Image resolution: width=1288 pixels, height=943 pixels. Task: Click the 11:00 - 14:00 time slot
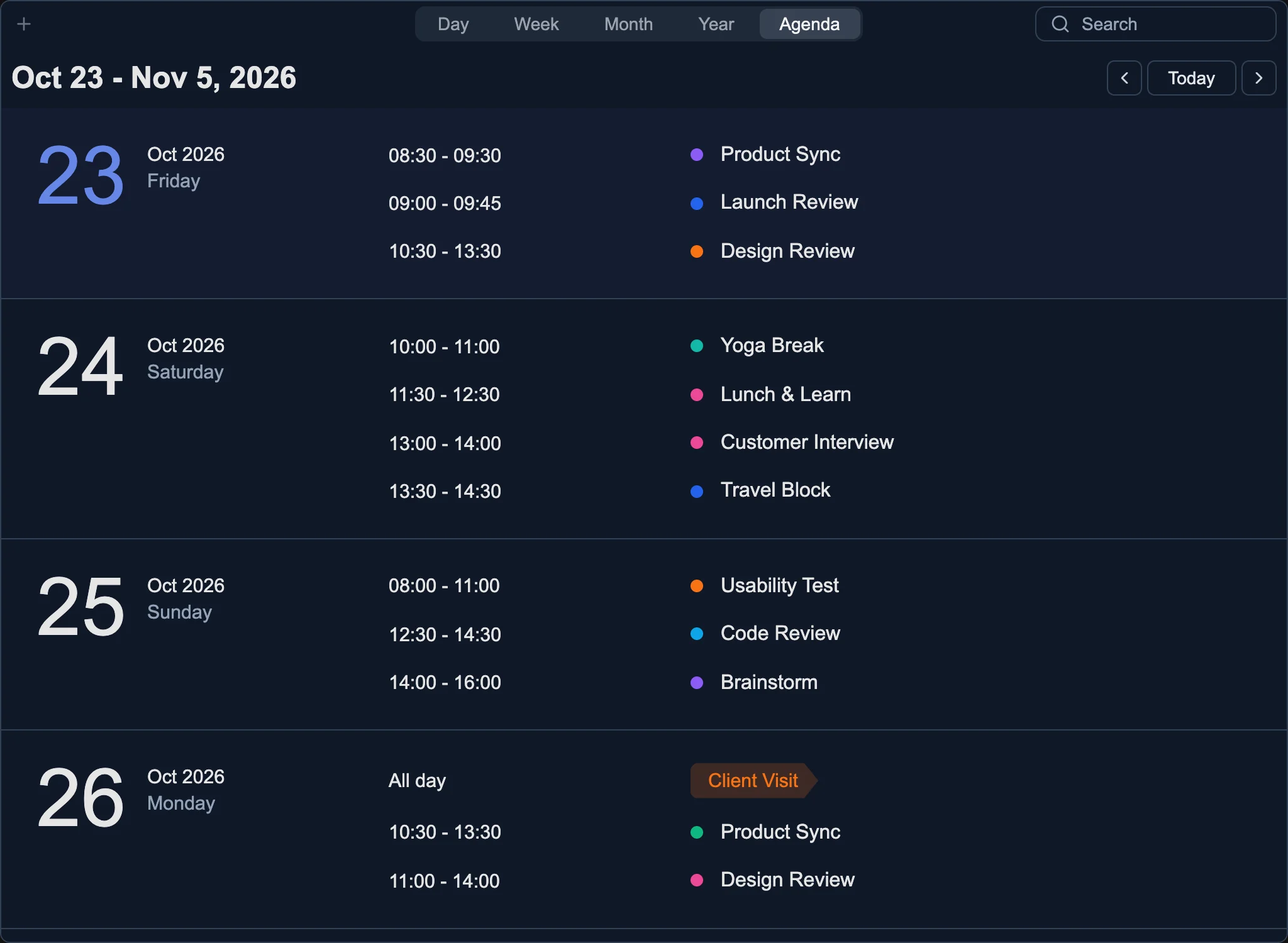click(445, 881)
